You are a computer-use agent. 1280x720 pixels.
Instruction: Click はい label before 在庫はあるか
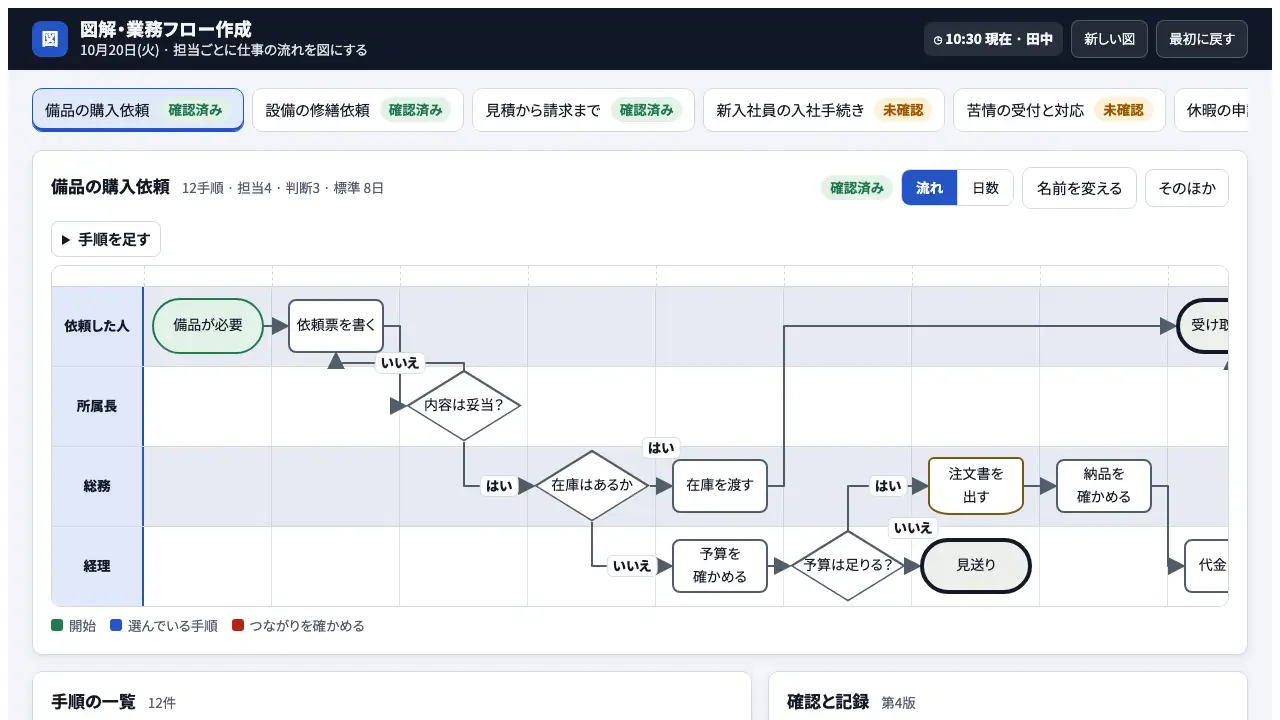498,486
